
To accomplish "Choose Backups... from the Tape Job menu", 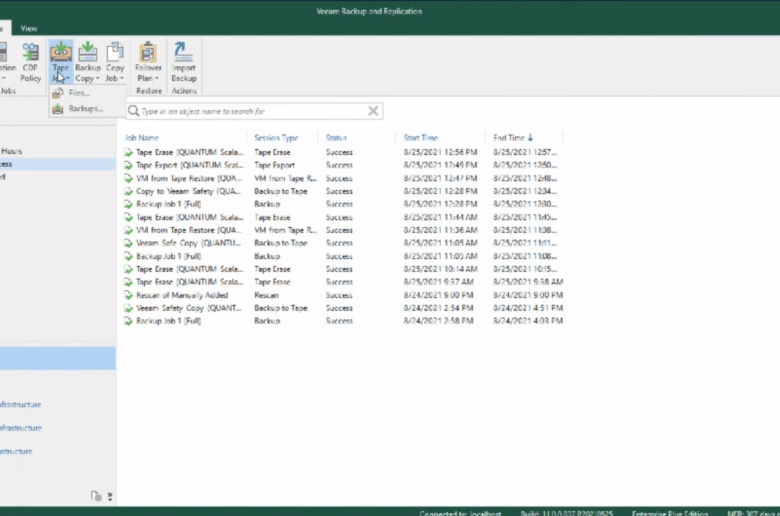I will click(86, 108).
